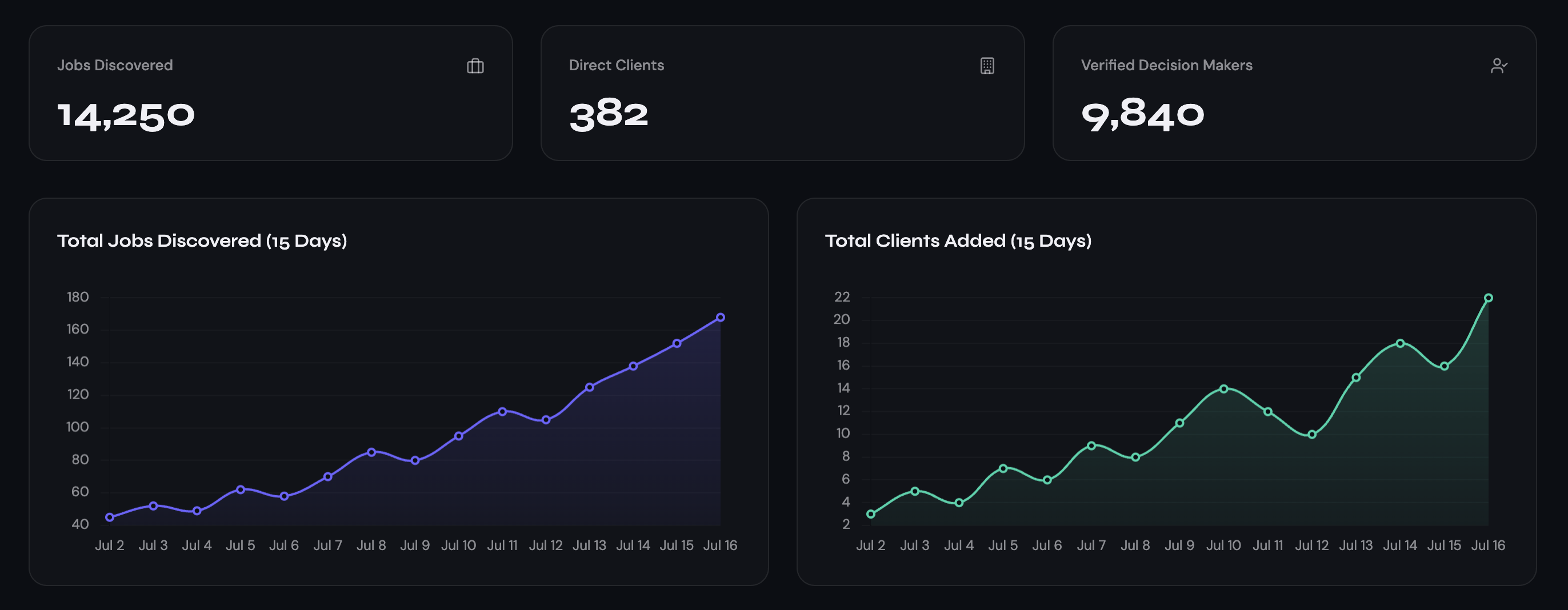Screen dimensions: 1568x610
Task: Click the 22 y-axis label on clients chart
Action: [x=842, y=298]
